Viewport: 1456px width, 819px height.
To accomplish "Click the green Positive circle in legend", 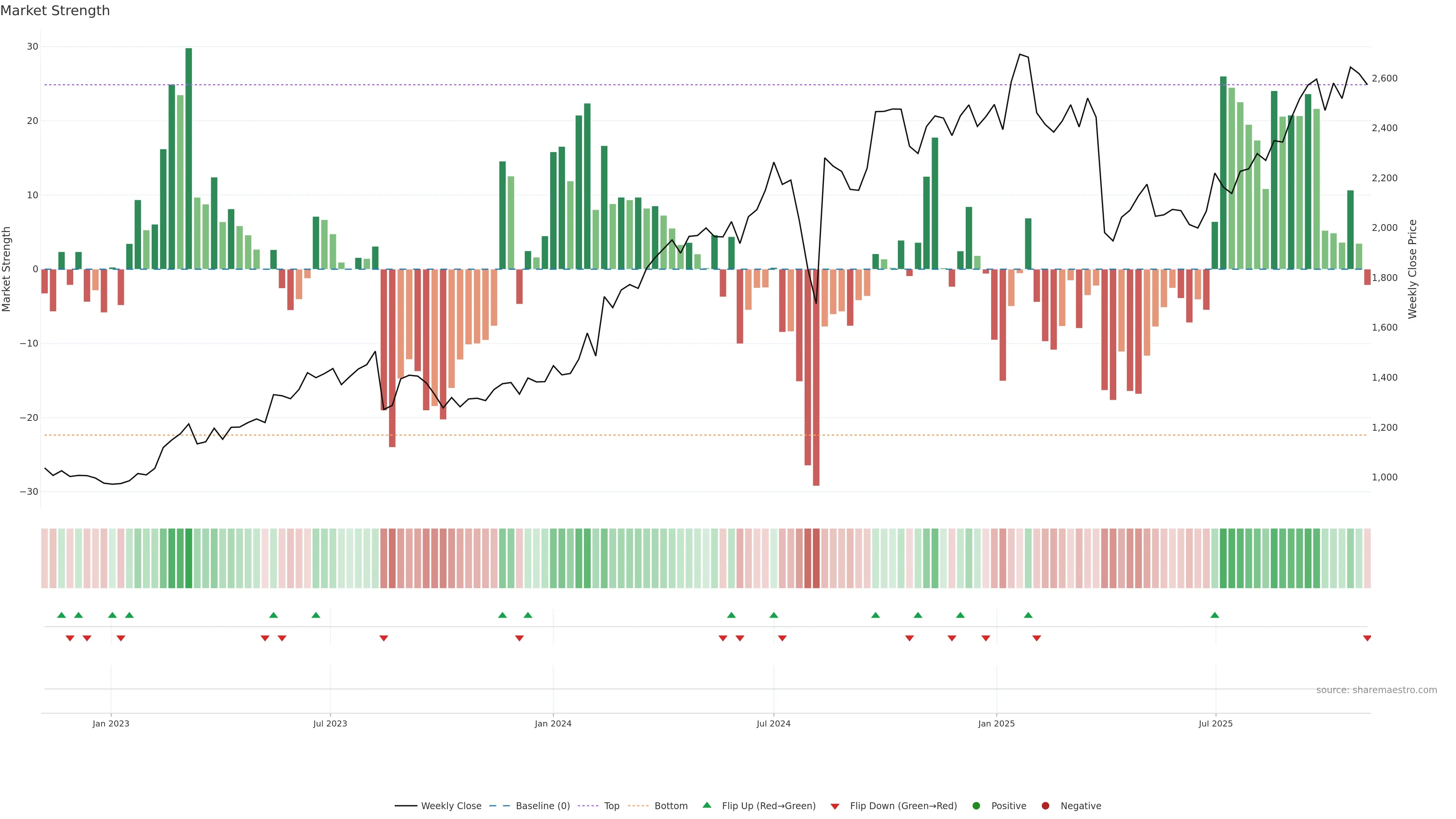I will [976, 806].
